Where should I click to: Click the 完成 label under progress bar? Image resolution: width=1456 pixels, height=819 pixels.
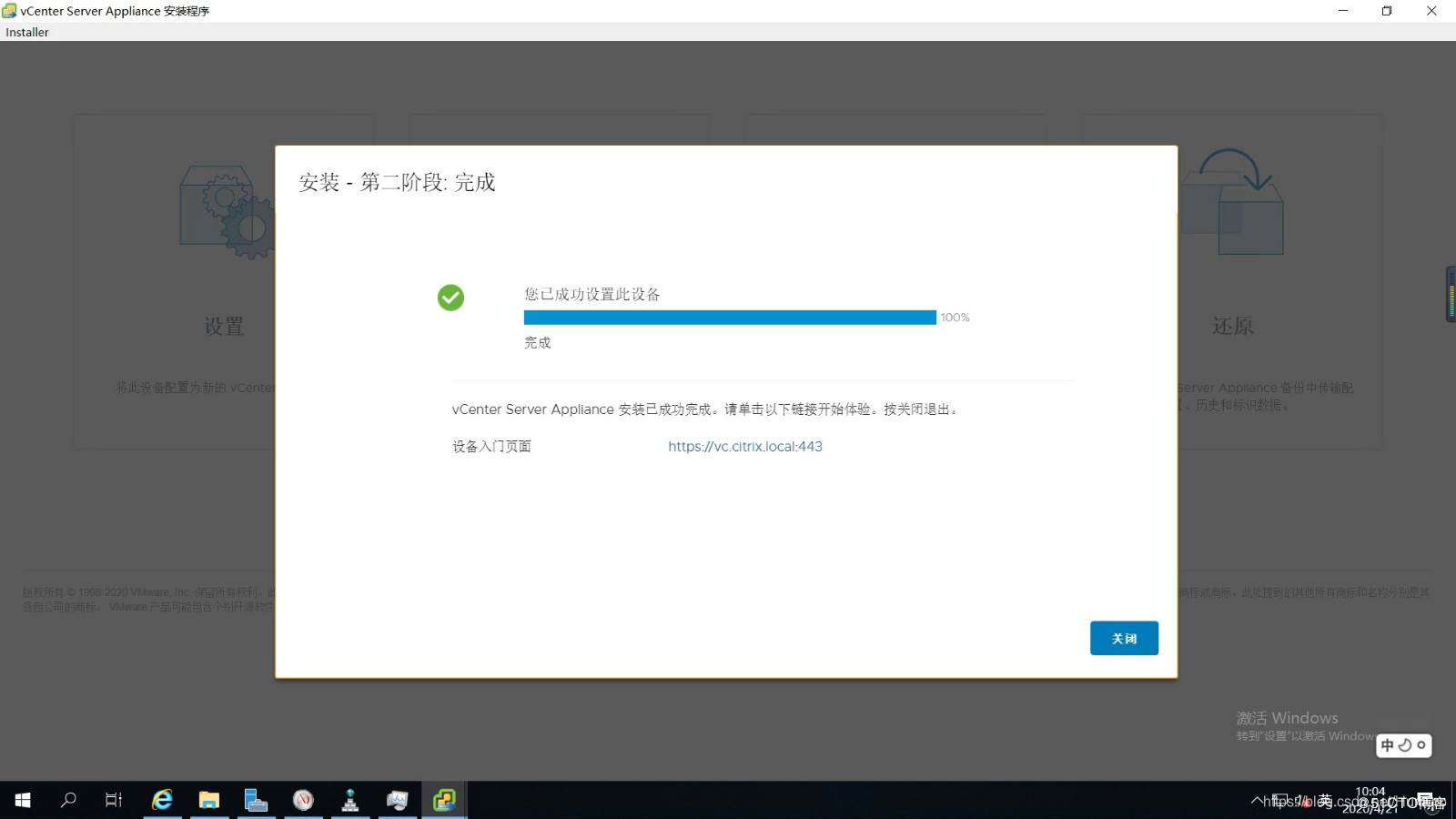point(538,342)
